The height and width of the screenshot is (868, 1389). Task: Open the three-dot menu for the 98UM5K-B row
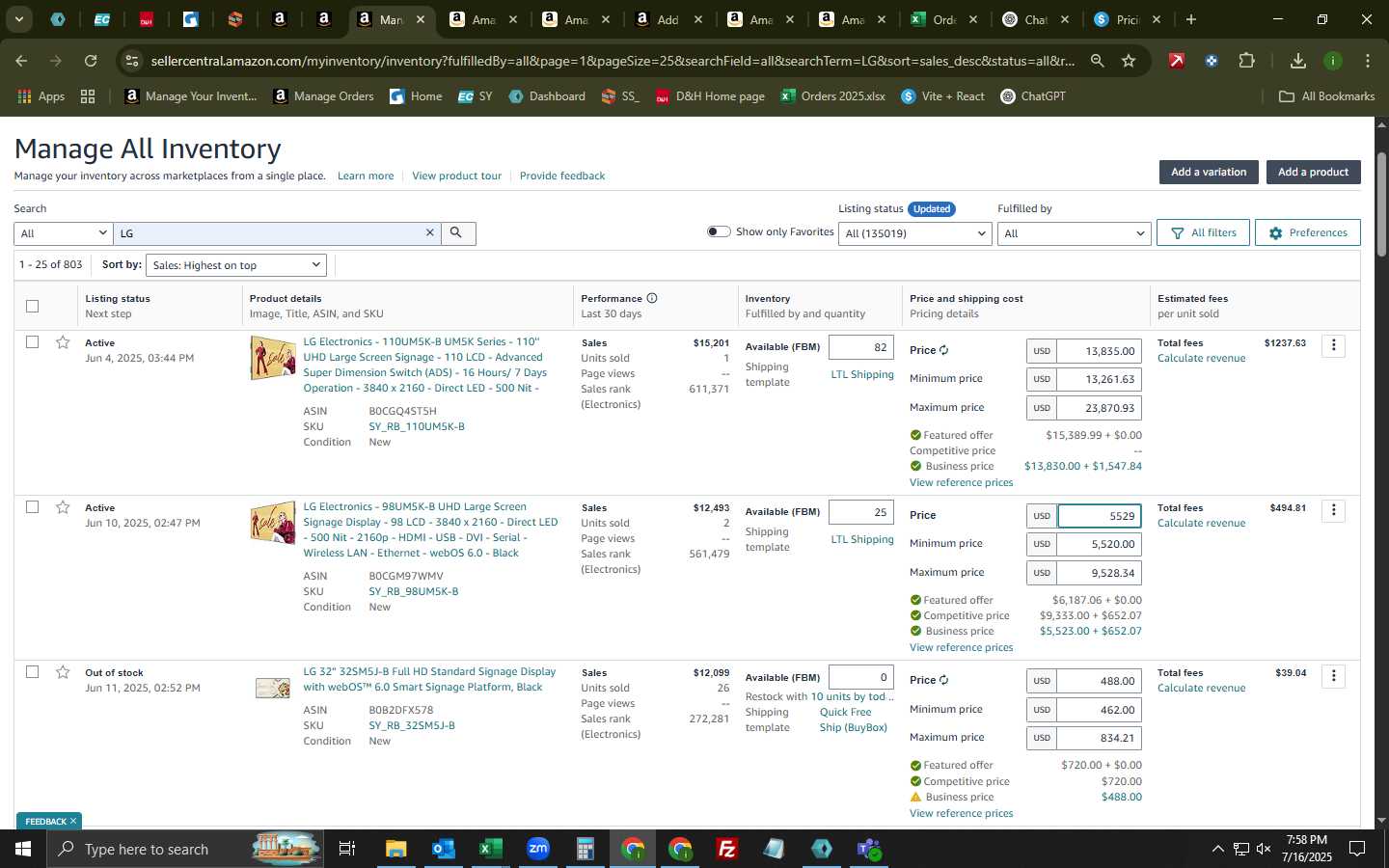pyautogui.click(x=1333, y=510)
